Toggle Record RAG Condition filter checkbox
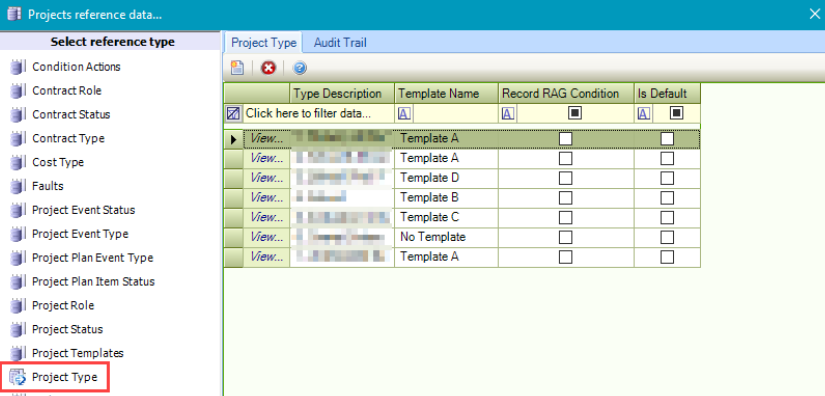Viewport: 825px width, 396px height. [x=575, y=113]
